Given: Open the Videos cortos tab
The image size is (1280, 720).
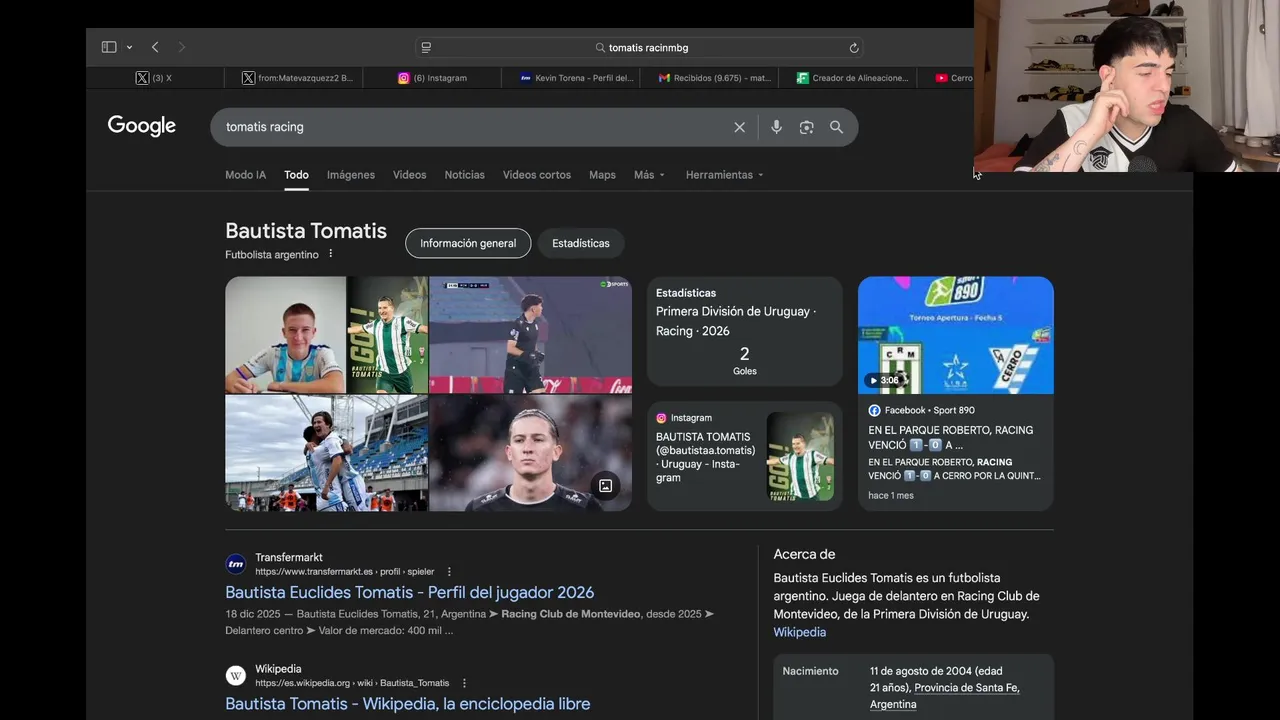Looking at the screenshot, I should tap(537, 175).
